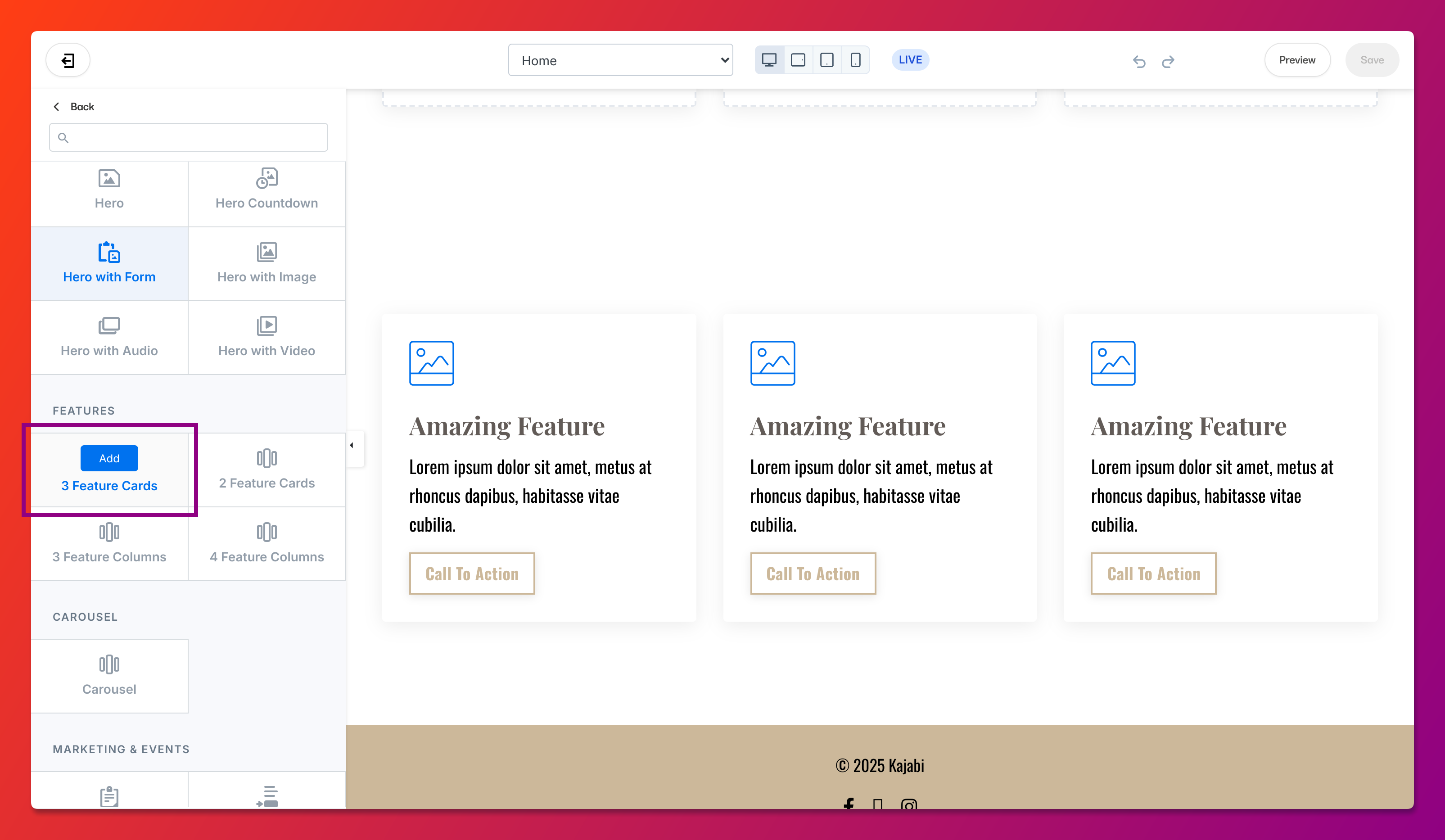Image resolution: width=1445 pixels, height=840 pixels.
Task: Open the page Preview
Action: point(1297,60)
